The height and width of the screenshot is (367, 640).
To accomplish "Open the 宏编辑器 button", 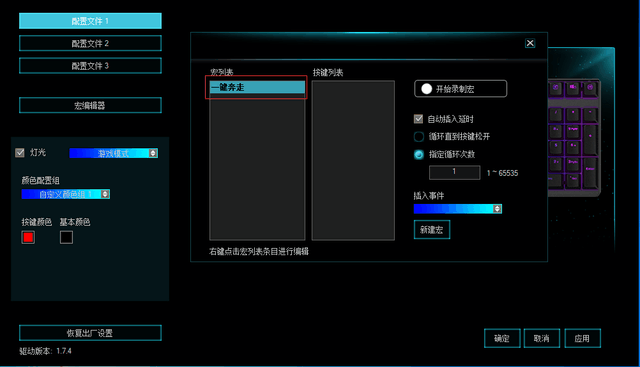I will point(90,105).
